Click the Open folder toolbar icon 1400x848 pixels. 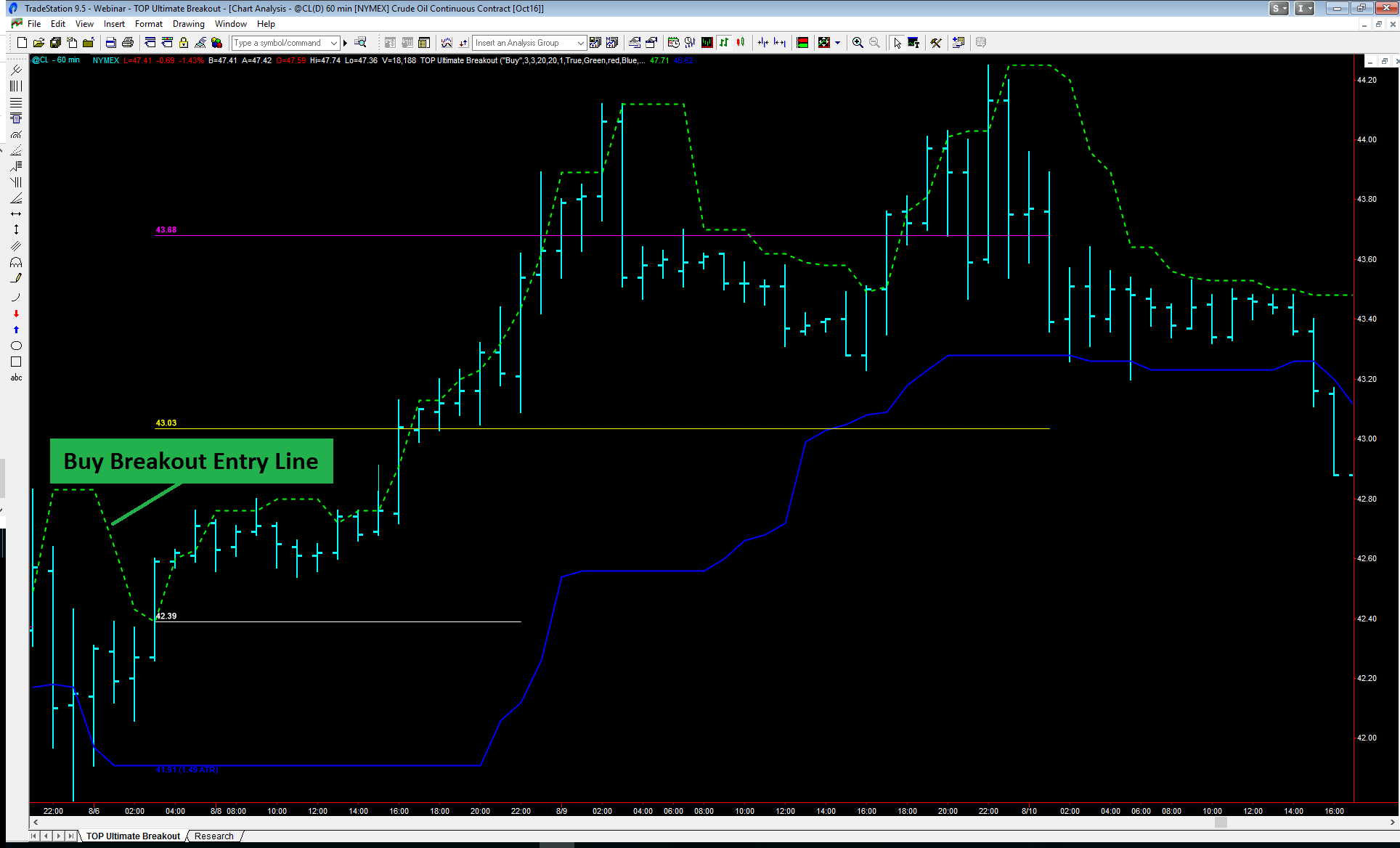tap(38, 43)
